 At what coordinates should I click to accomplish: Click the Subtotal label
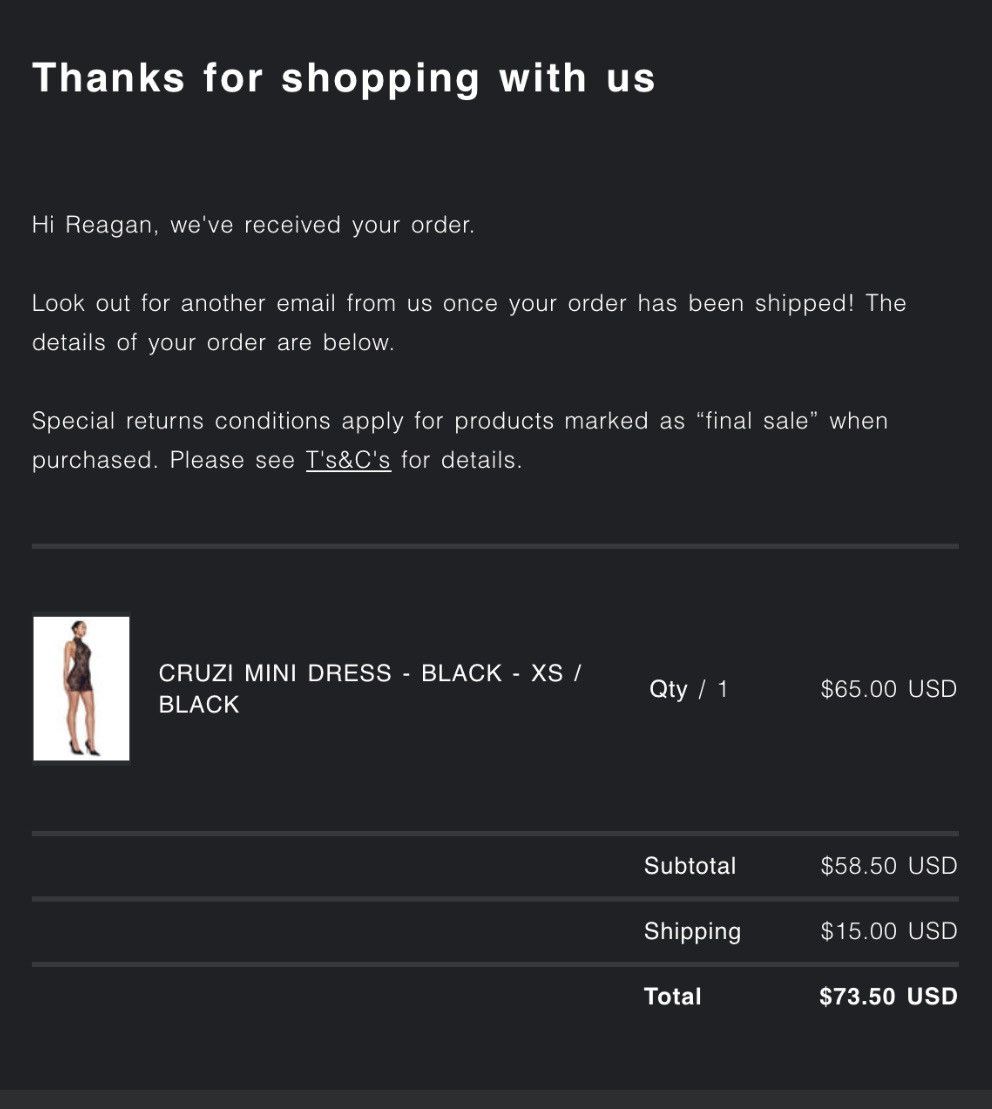(x=690, y=866)
